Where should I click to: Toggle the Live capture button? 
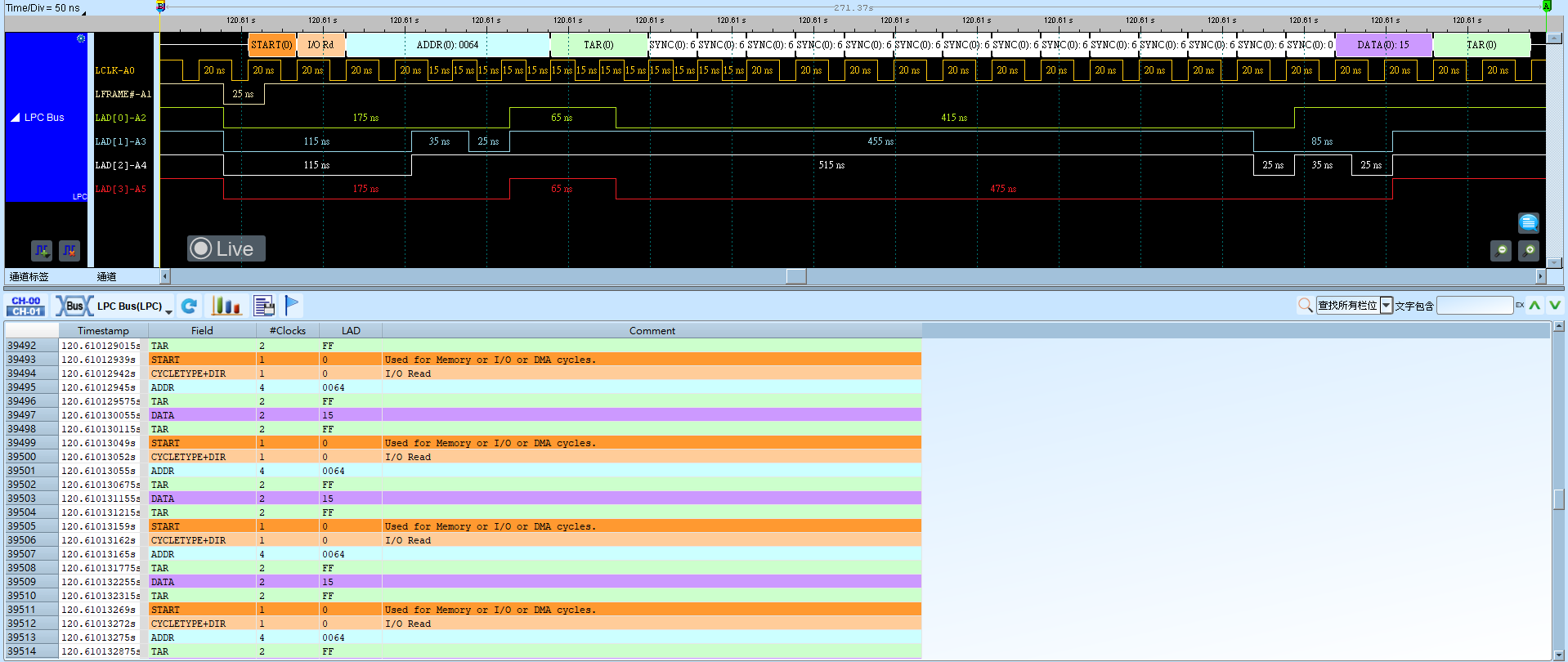click(226, 248)
